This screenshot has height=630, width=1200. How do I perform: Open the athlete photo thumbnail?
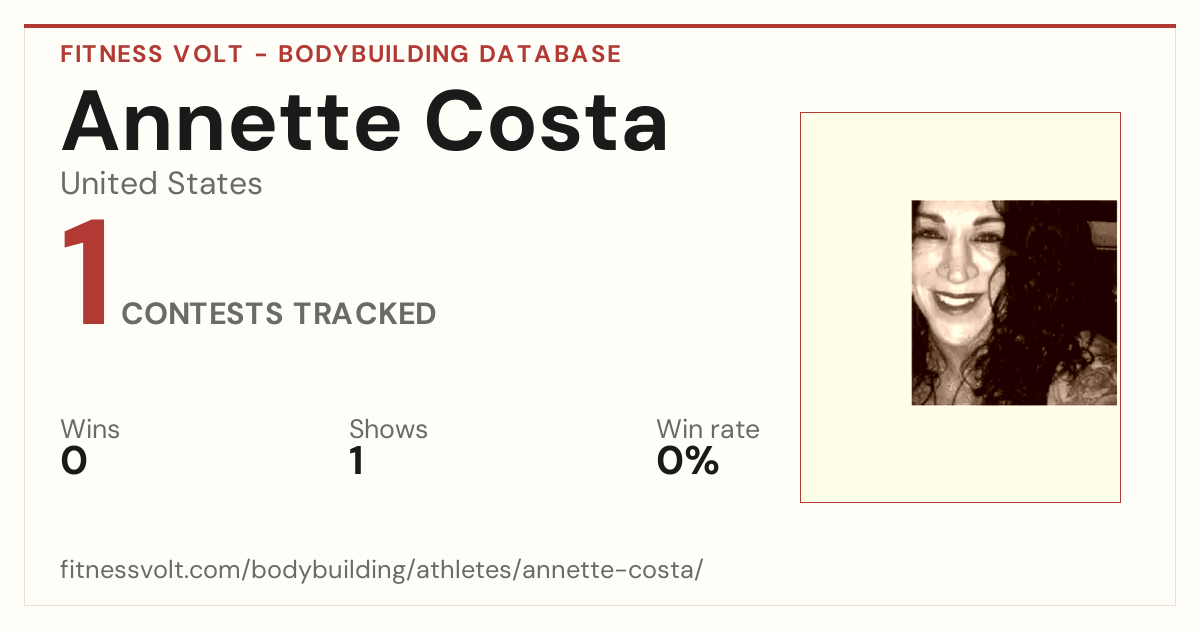coord(1014,303)
